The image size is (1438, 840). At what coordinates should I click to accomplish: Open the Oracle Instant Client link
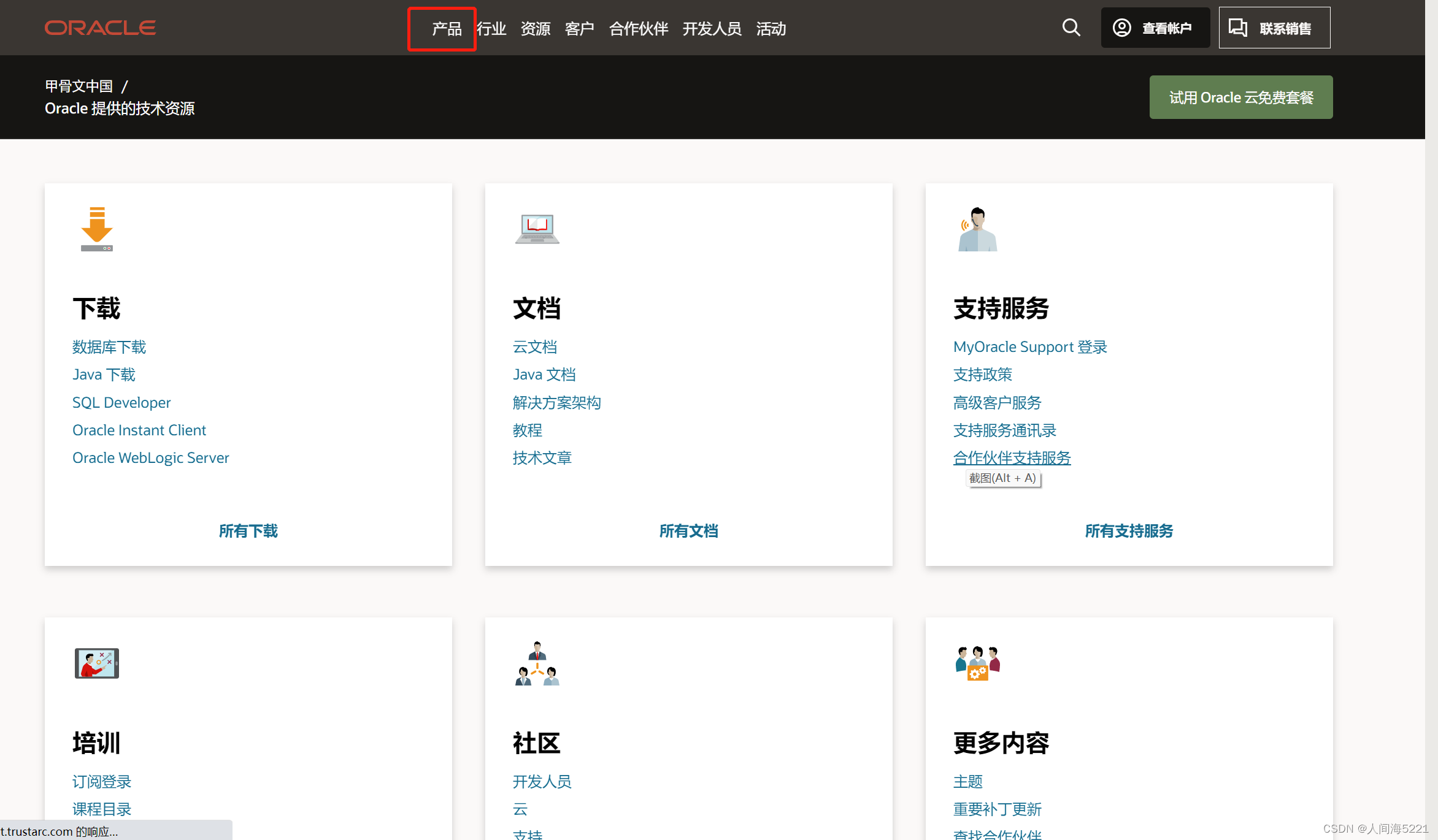click(x=139, y=430)
